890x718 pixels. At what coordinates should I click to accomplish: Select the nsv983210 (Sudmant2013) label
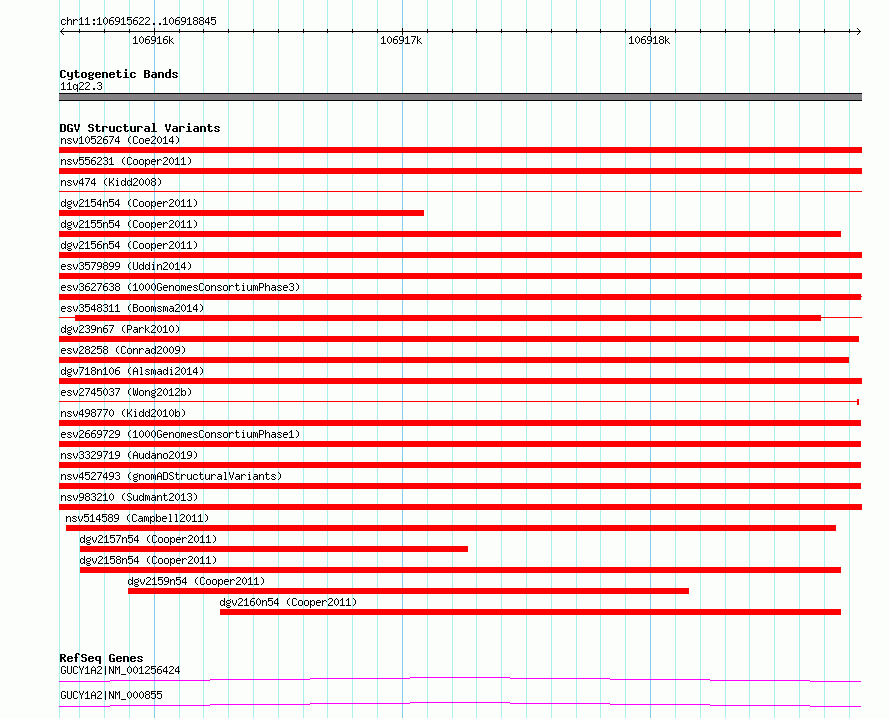[x=129, y=497]
